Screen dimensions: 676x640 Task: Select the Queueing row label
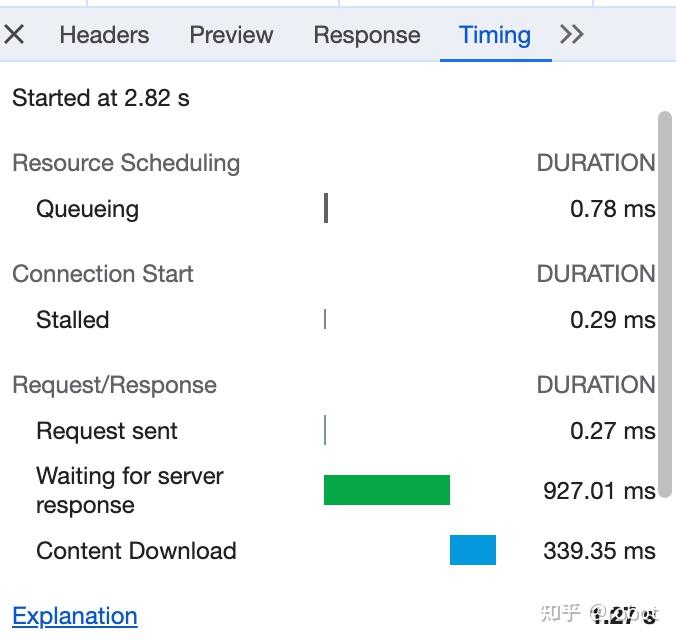pos(88,210)
